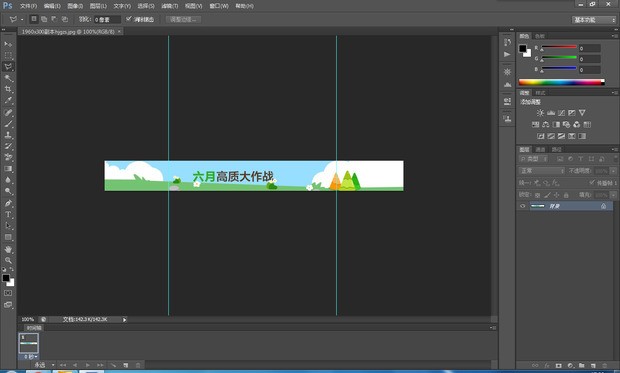The height and width of the screenshot is (373, 620).
Task: Hide the Background layer eye icon
Action: point(523,206)
